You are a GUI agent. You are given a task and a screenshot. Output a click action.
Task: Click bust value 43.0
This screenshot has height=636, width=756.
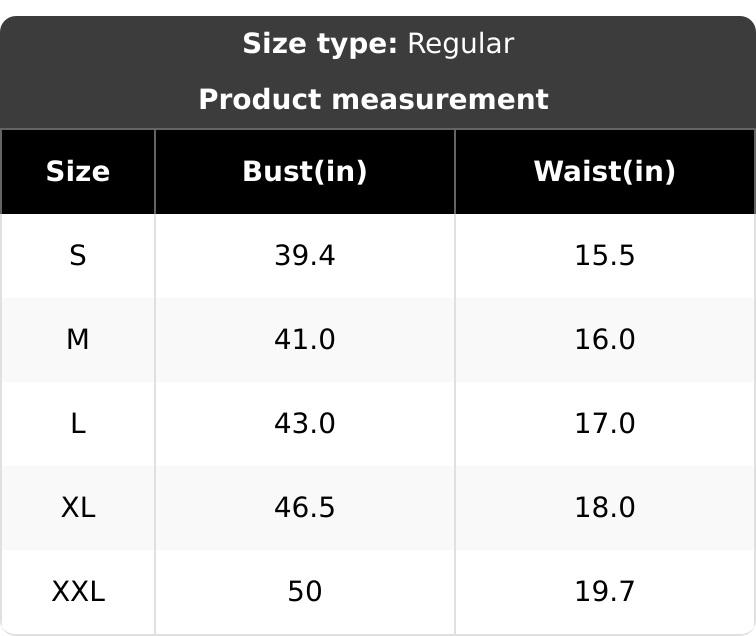click(305, 424)
